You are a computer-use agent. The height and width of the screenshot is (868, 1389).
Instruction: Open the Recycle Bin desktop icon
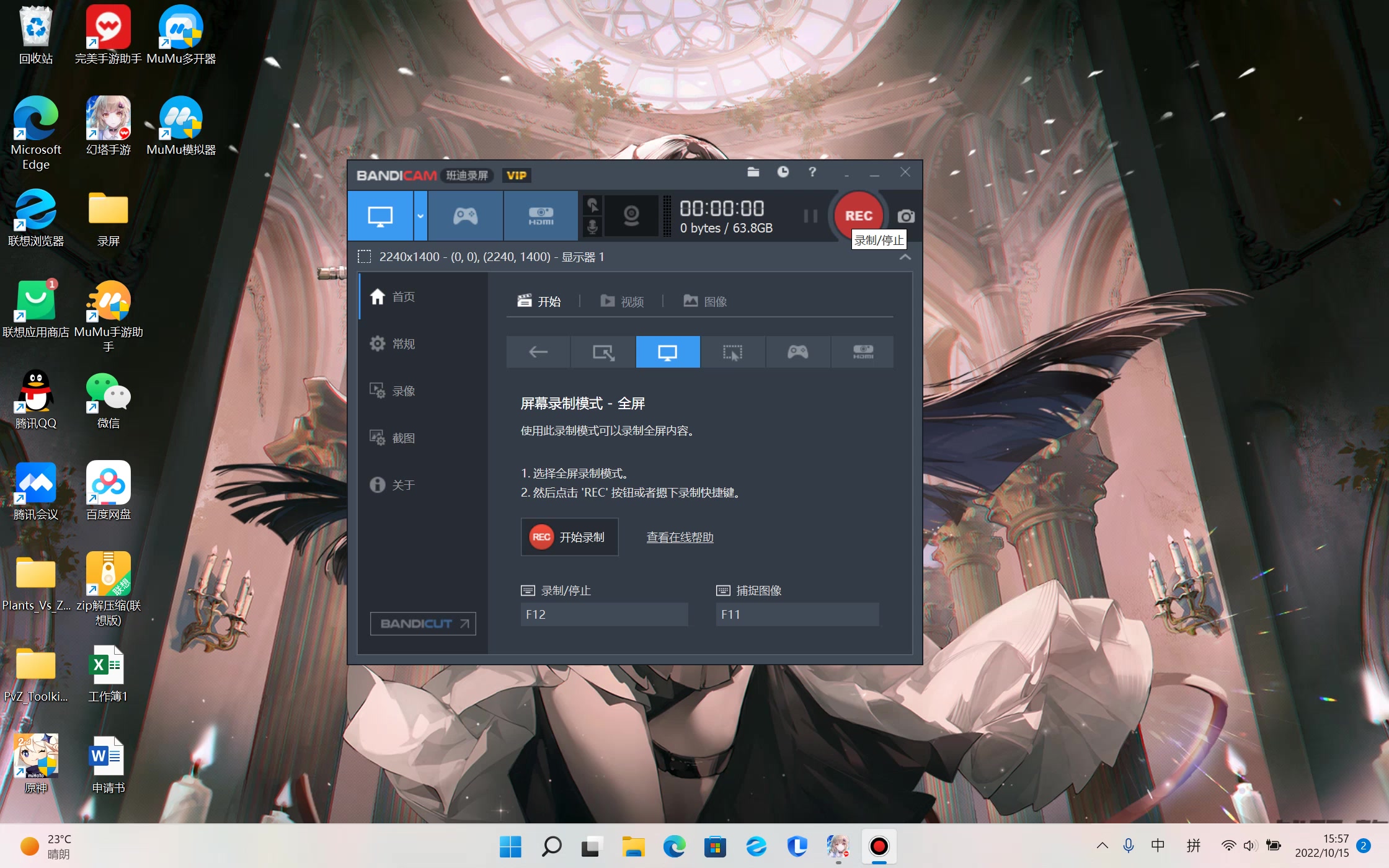[36, 36]
